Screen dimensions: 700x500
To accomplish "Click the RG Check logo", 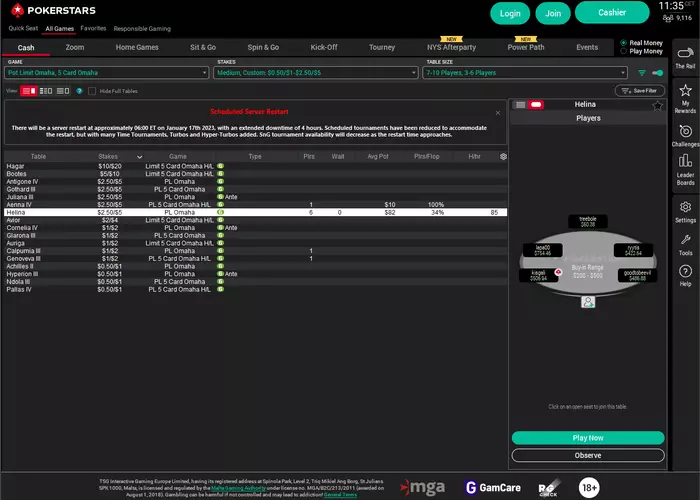I will pyautogui.click(x=549, y=488).
